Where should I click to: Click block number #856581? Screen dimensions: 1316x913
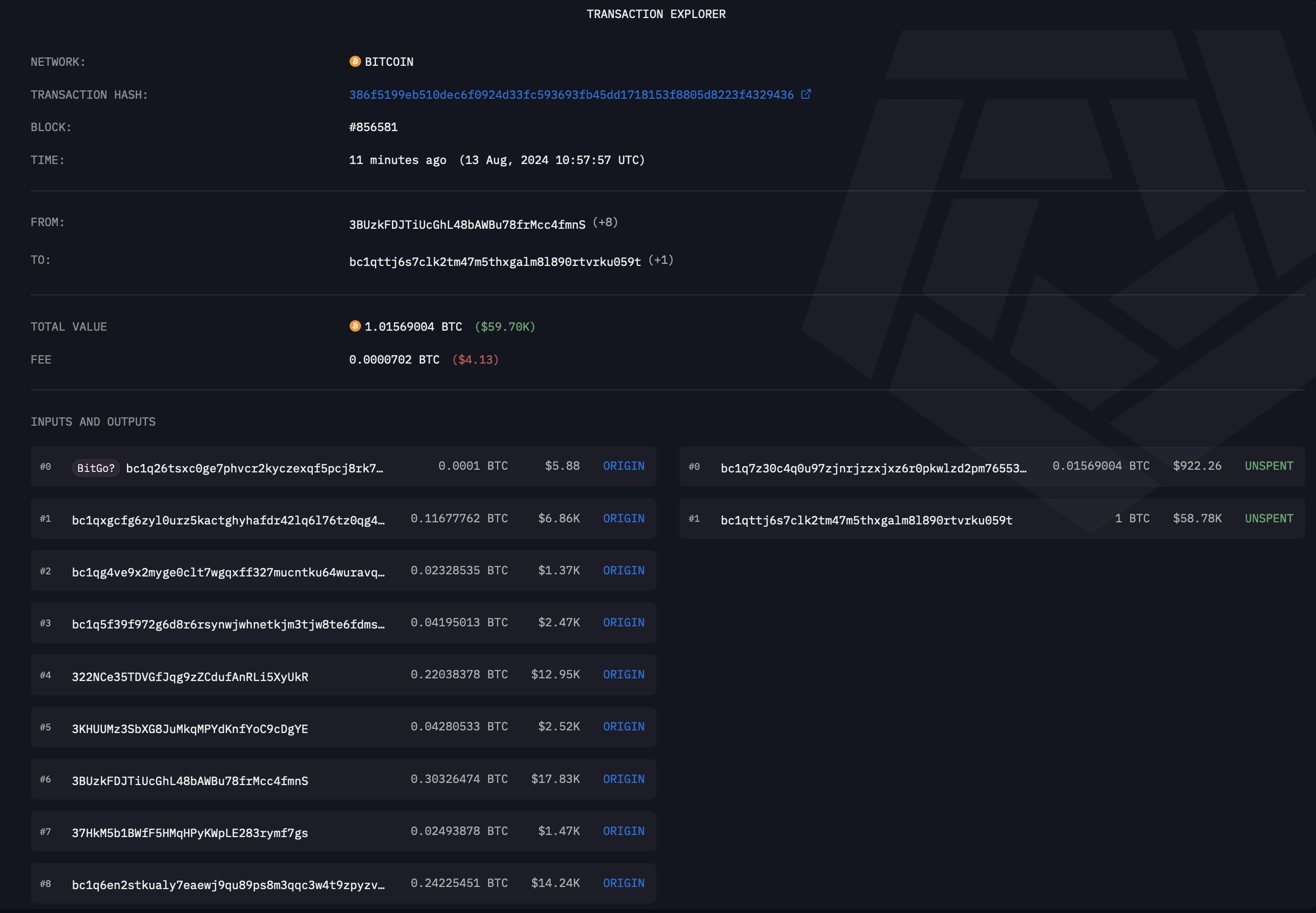(373, 127)
